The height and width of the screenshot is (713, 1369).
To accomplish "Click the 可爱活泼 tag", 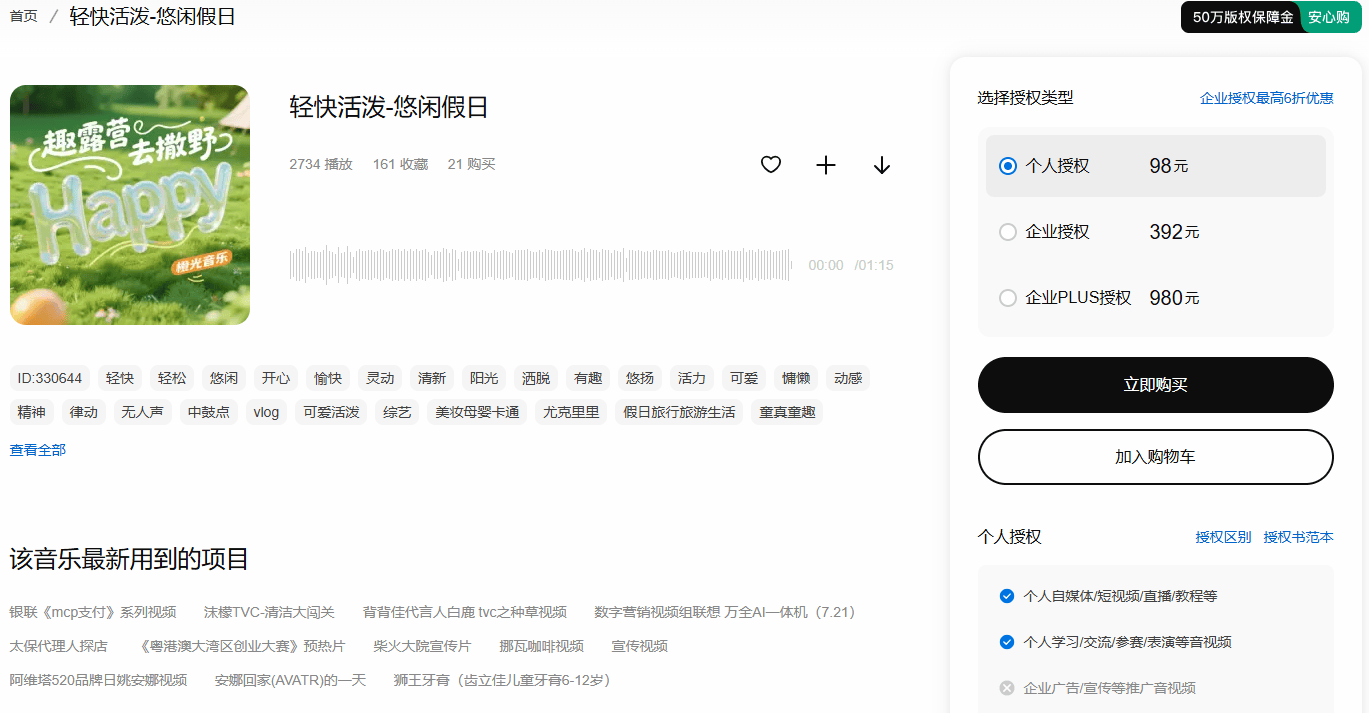I will tap(331, 412).
